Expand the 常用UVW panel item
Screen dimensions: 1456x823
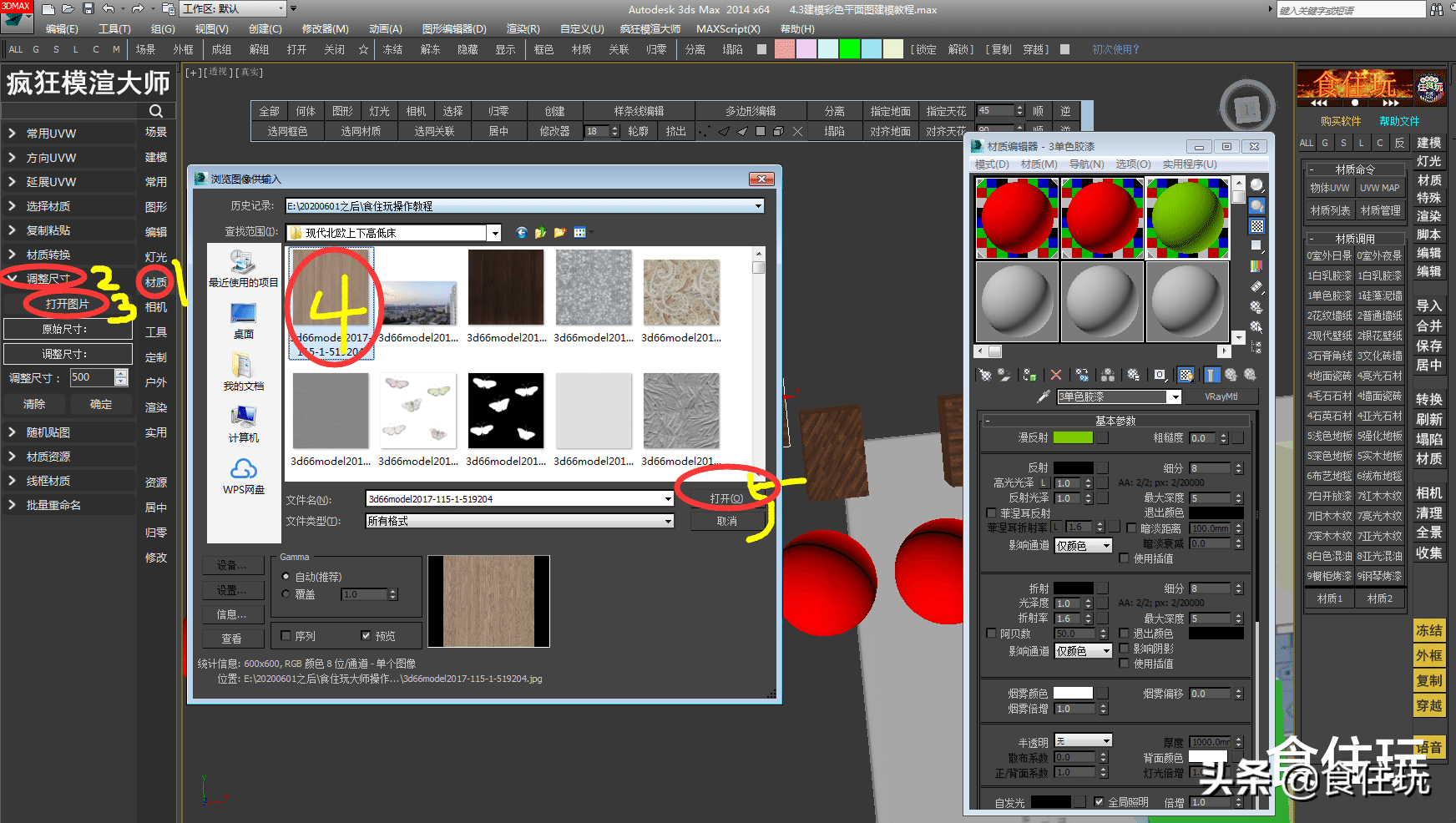pos(68,134)
